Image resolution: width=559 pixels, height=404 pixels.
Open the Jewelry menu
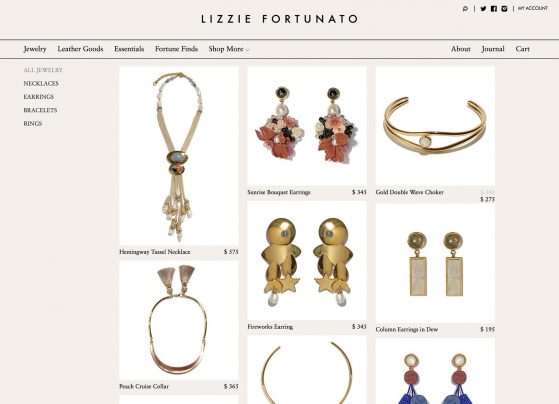35,49
